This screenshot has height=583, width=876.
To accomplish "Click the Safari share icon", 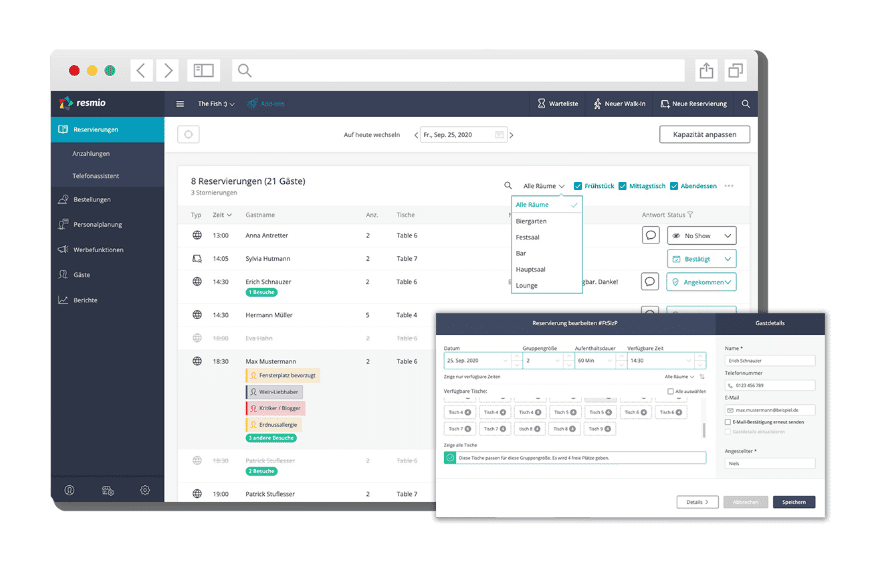I will pyautogui.click(x=706, y=70).
